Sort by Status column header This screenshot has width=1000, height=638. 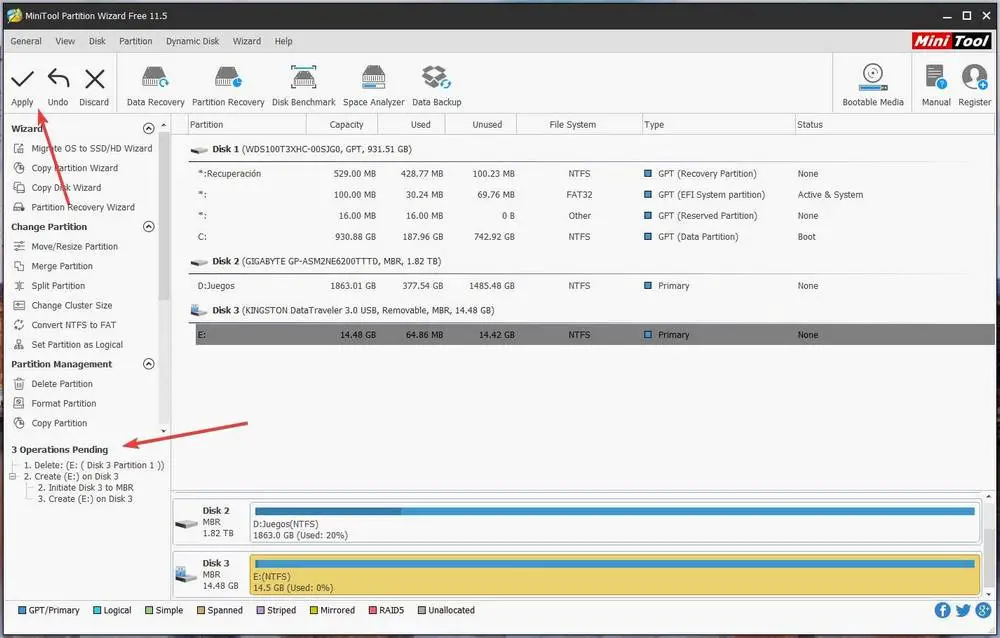[x=895, y=124]
